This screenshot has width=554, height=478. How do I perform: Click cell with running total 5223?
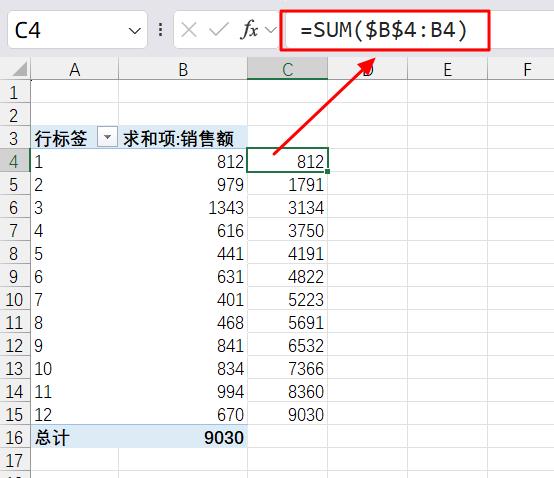point(288,299)
